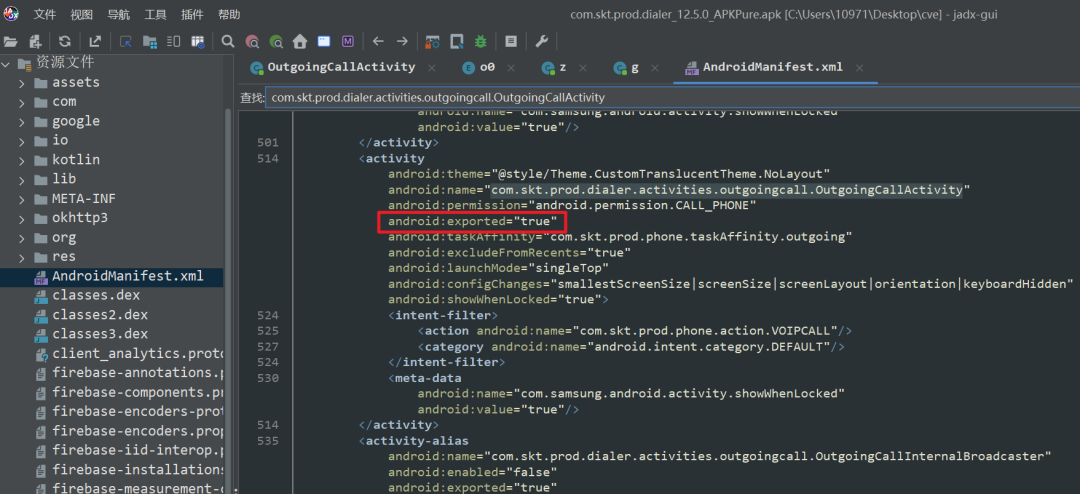The width and height of the screenshot is (1080, 494).
Task: Click the blue Application class icon
Action: tap(324, 41)
